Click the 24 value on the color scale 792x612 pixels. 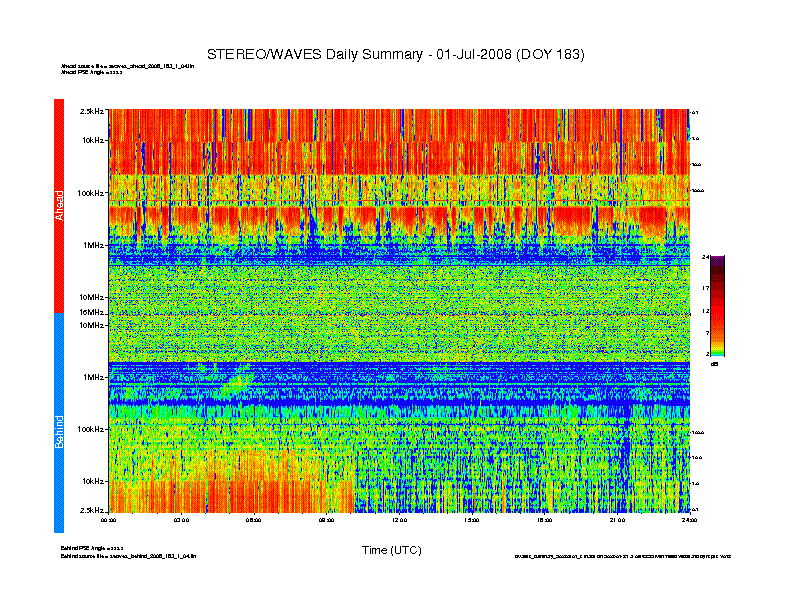pyautogui.click(x=705, y=258)
